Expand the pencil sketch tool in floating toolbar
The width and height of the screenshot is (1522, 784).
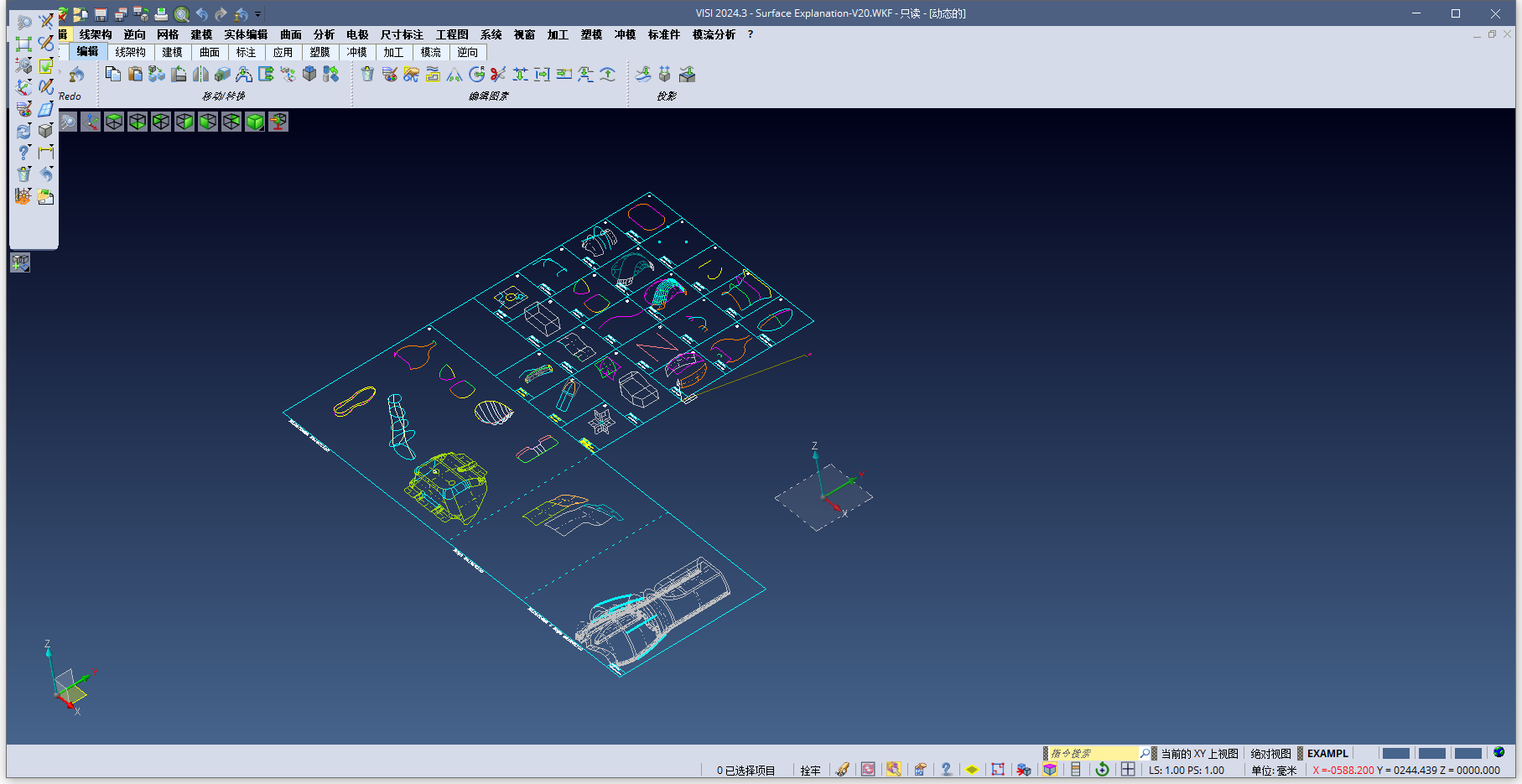coord(46,22)
